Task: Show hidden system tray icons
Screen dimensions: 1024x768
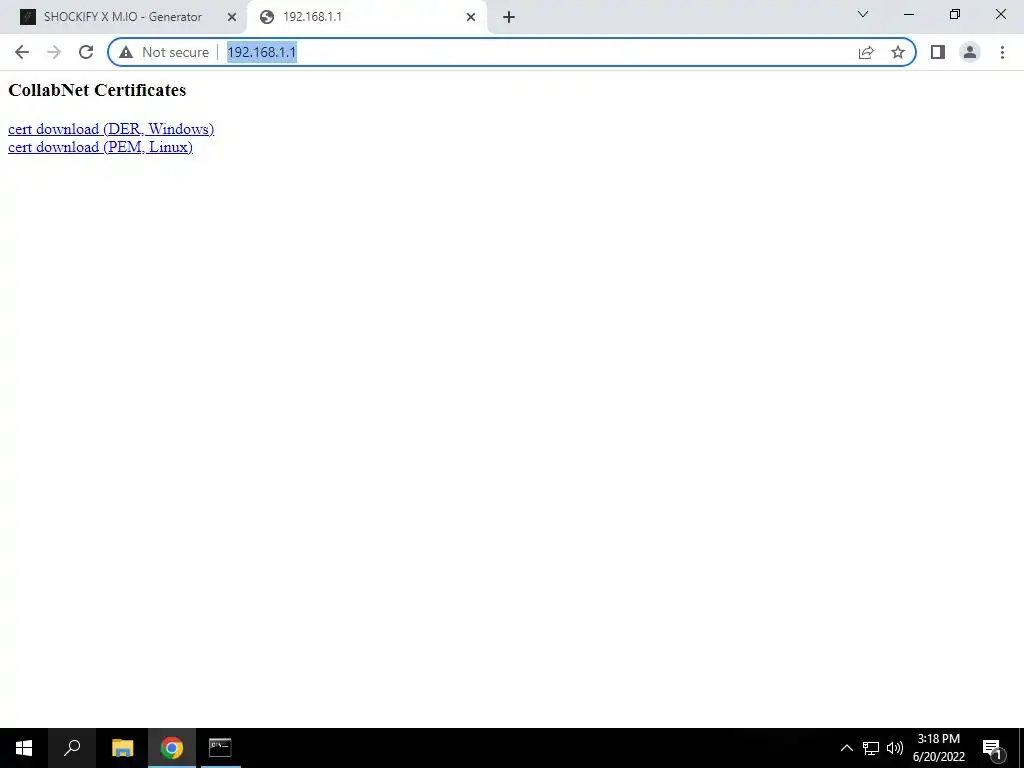Action: click(846, 748)
